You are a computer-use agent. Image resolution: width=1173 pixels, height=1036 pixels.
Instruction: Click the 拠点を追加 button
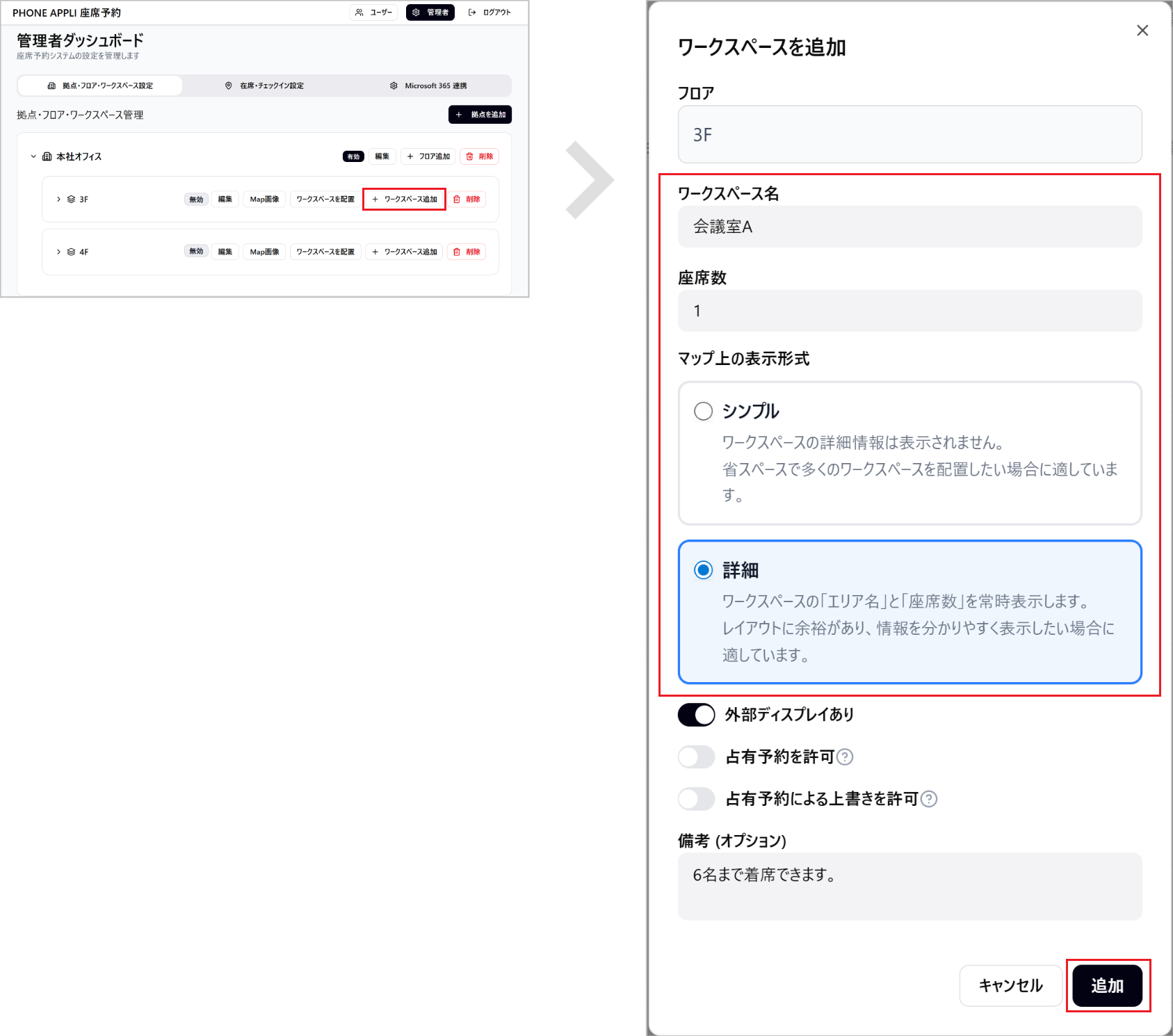(x=480, y=115)
